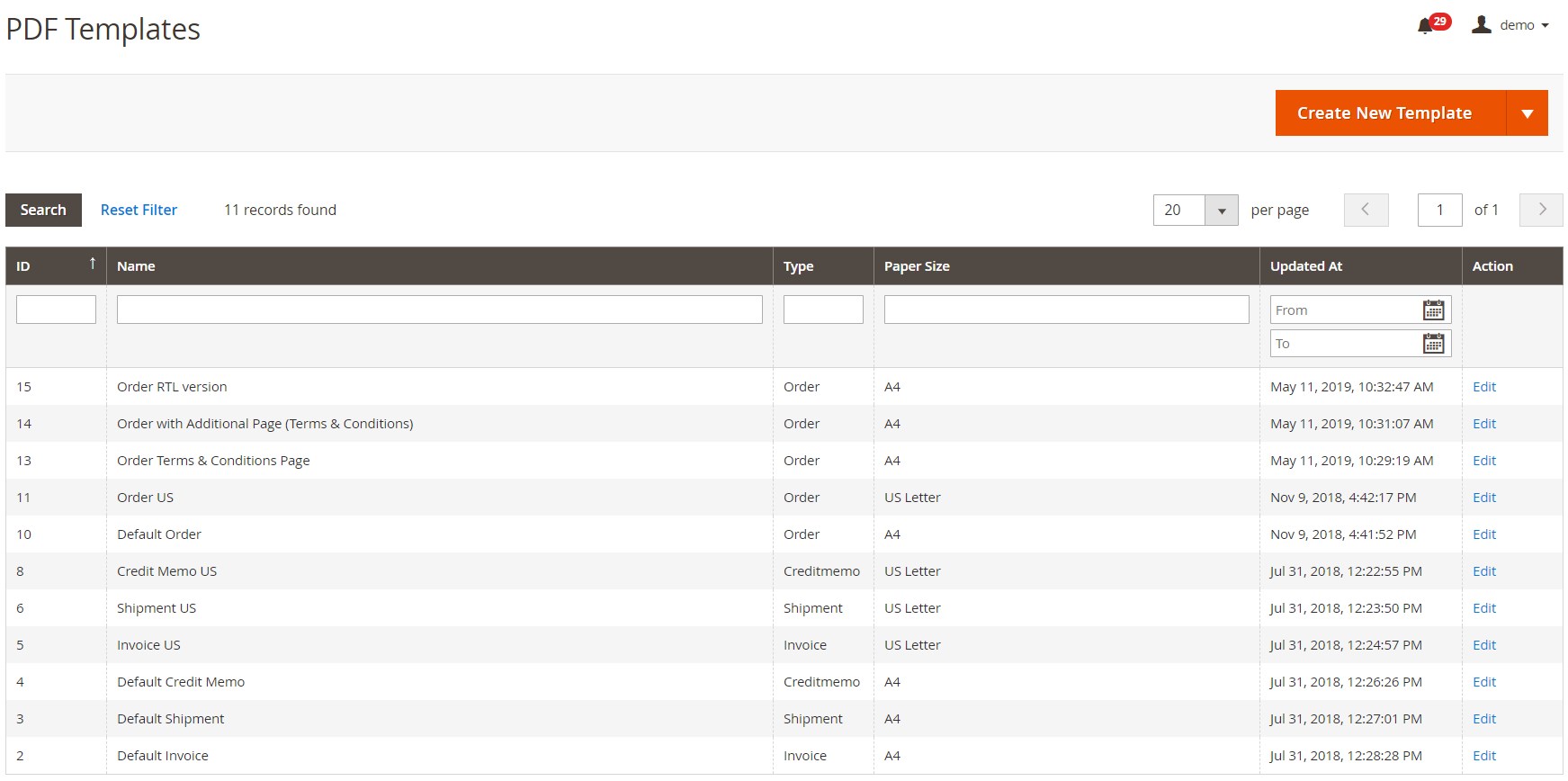Sort by Updated At column header
The width and height of the screenshot is (1568, 781).
click(x=1305, y=266)
